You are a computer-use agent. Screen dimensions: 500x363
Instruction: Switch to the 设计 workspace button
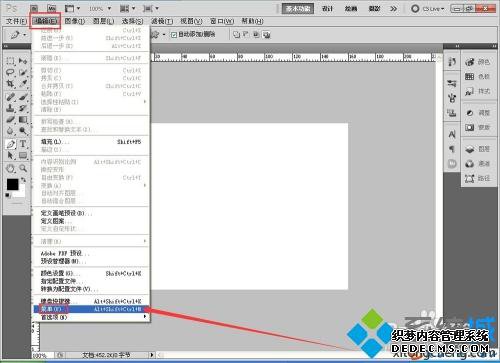click(x=327, y=9)
